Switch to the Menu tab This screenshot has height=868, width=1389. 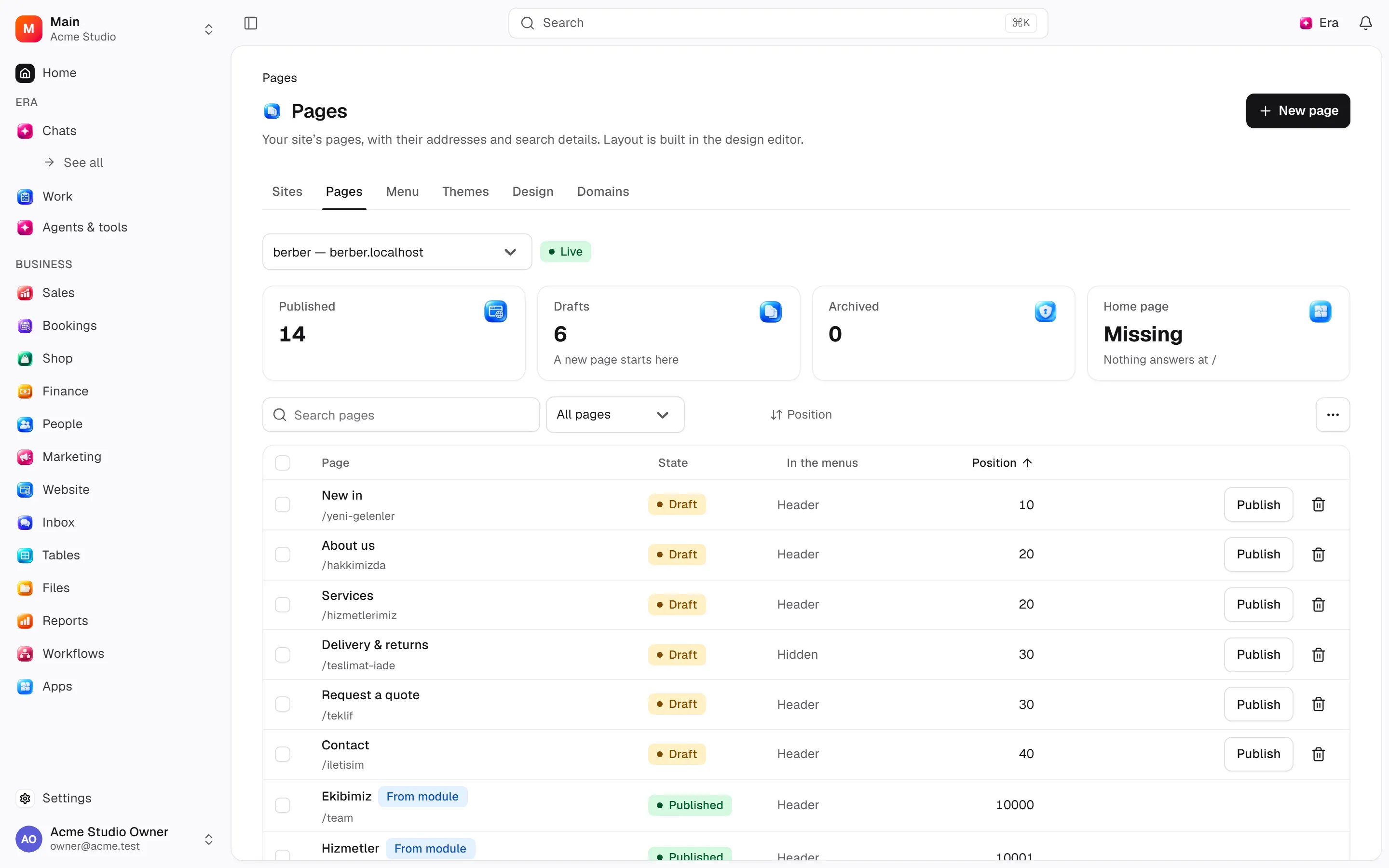[402, 192]
